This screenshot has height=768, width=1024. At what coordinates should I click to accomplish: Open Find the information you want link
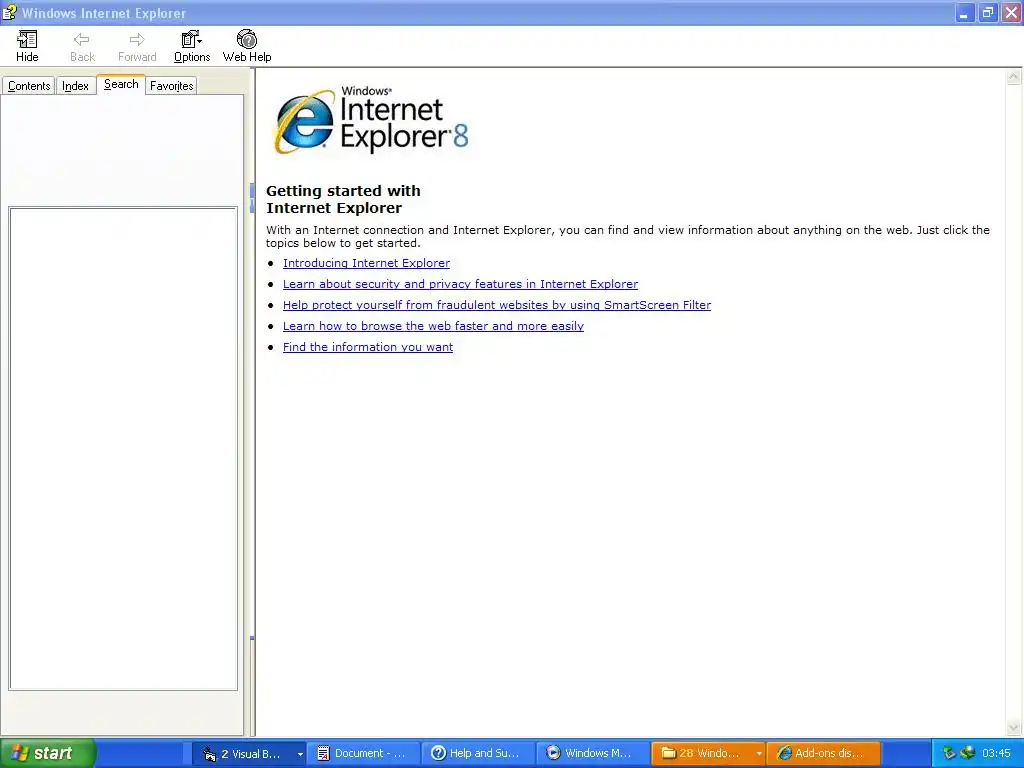point(368,346)
